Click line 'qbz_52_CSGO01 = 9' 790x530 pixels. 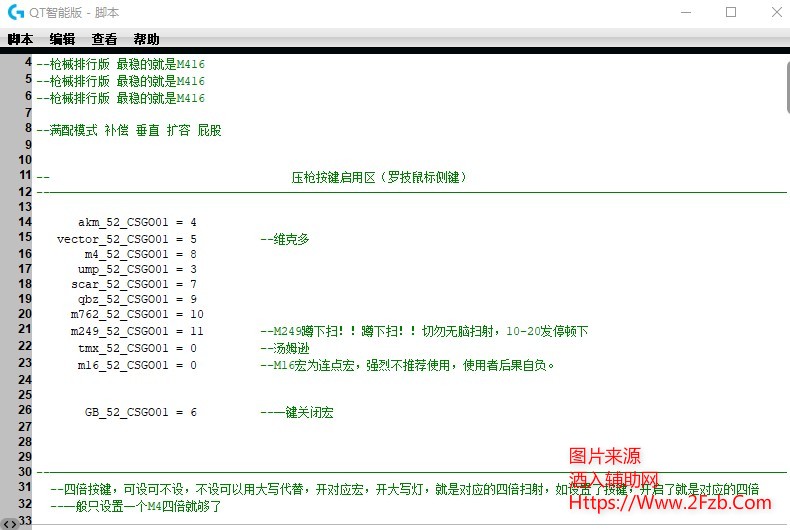137,299
